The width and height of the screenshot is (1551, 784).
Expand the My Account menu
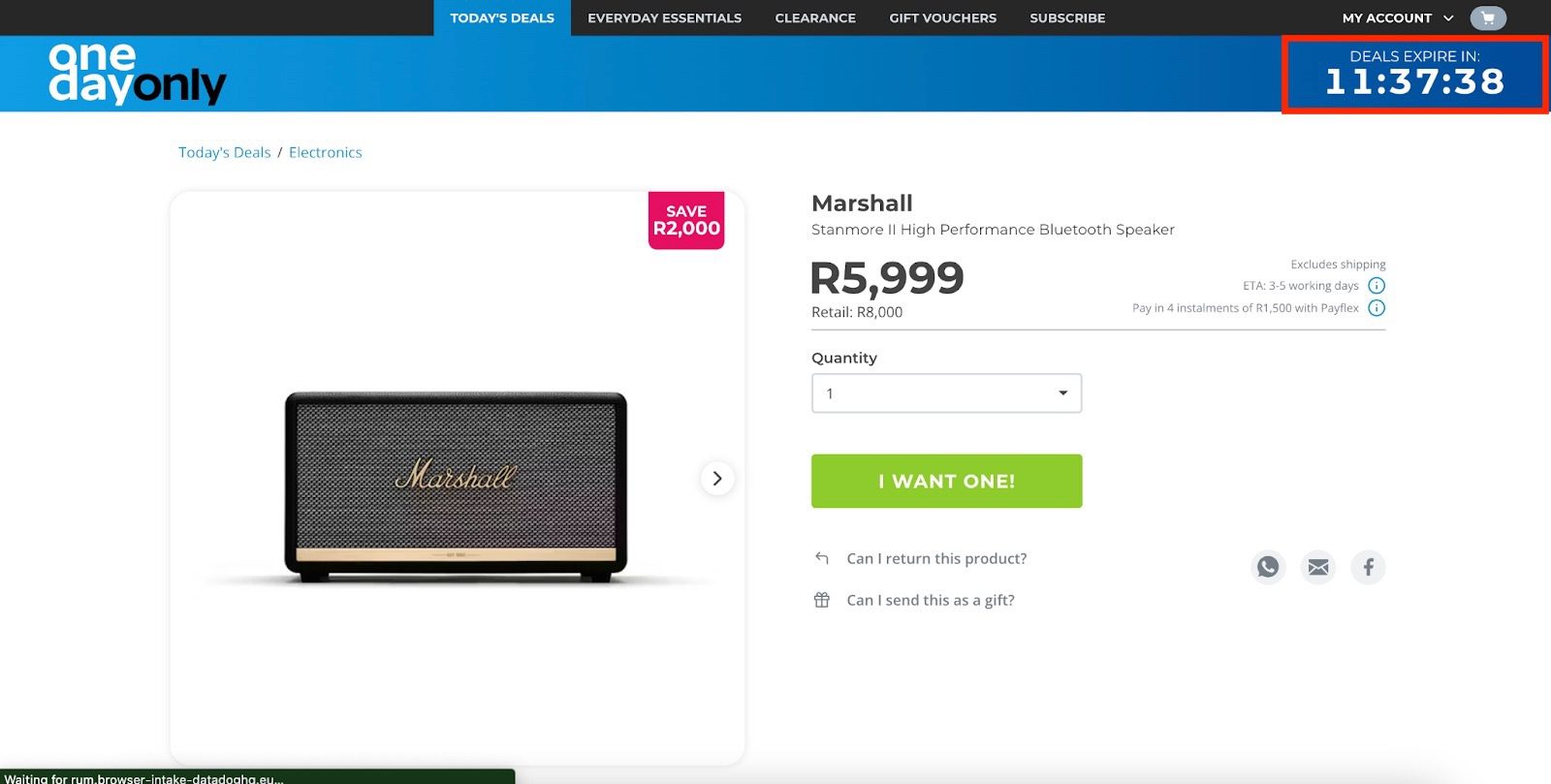click(1397, 18)
